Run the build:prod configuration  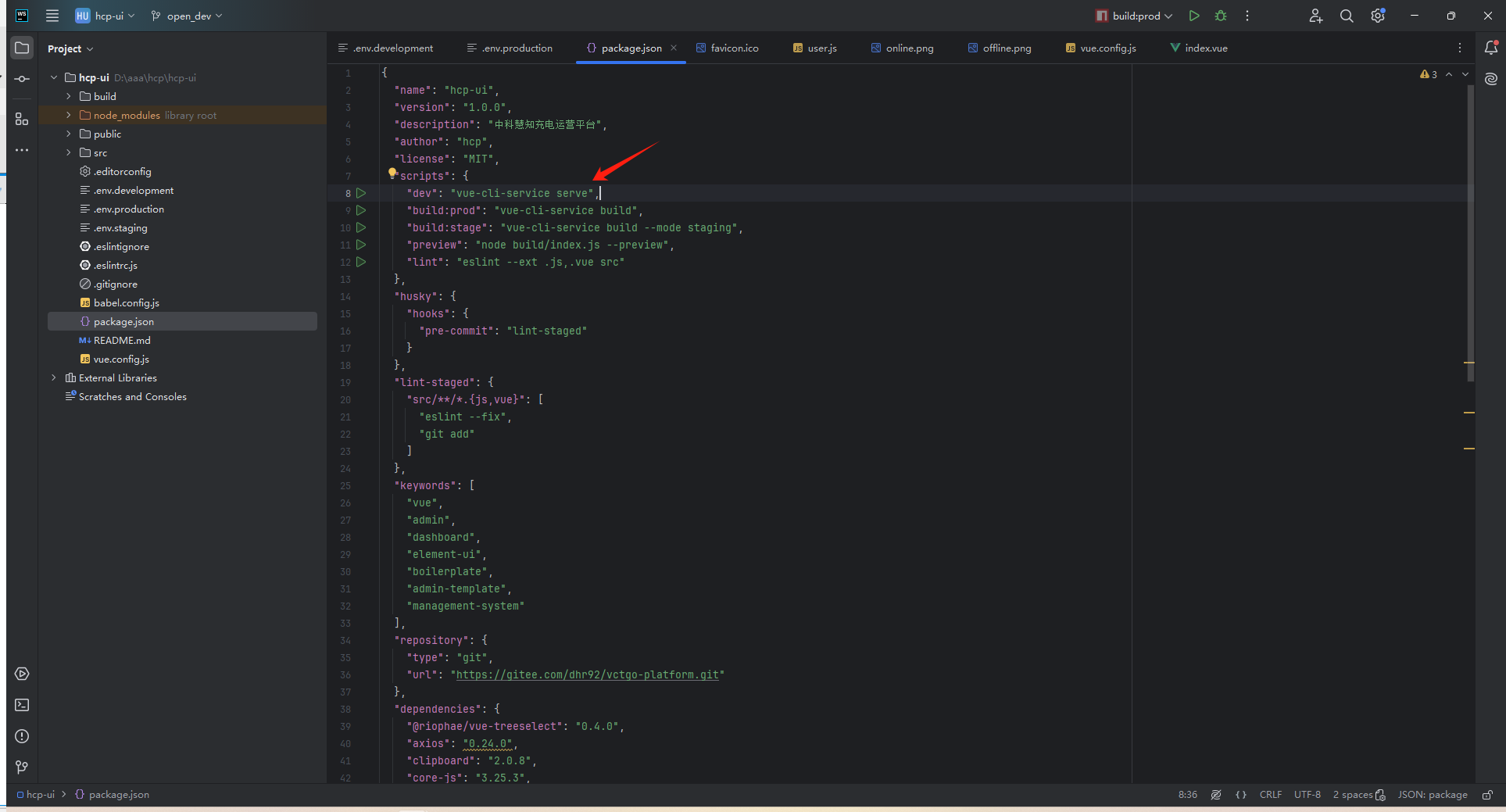click(x=1194, y=16)
